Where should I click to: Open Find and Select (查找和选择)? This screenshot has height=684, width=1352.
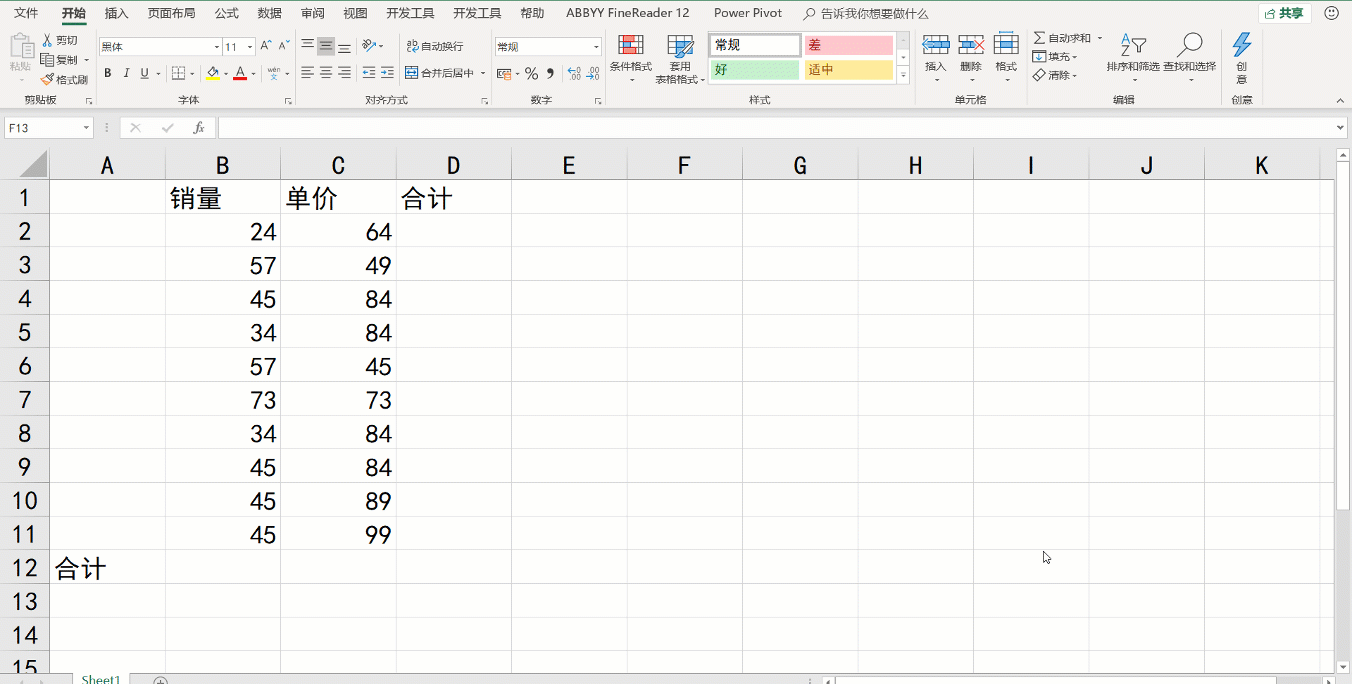coord(1189,46)
